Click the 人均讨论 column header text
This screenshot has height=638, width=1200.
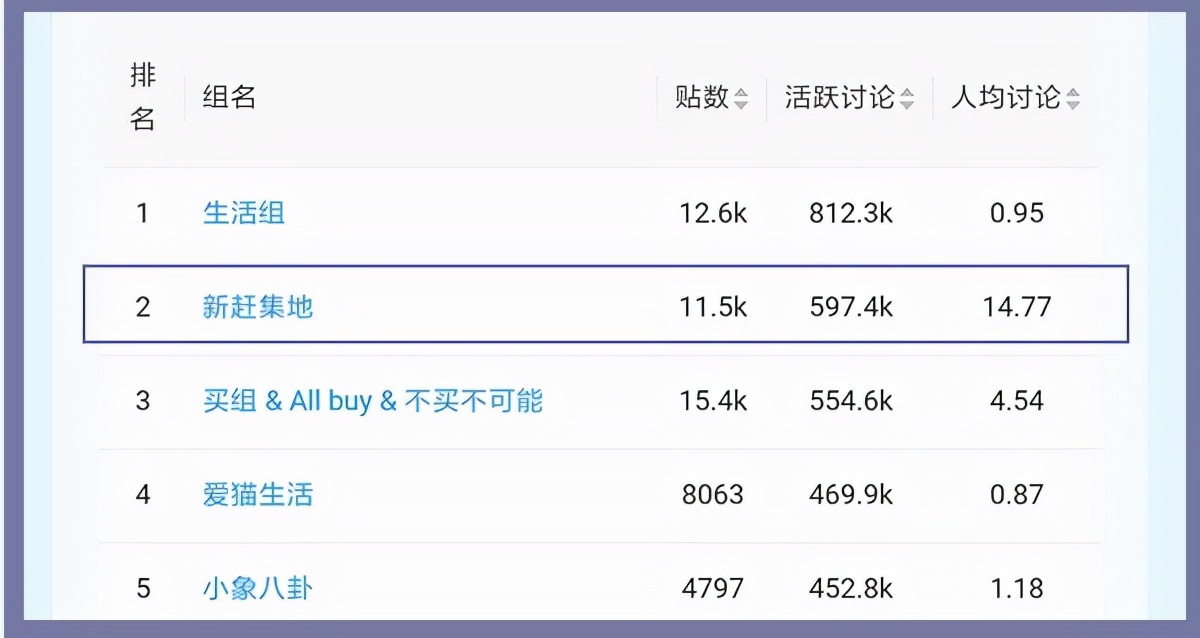pos(1005,98)
